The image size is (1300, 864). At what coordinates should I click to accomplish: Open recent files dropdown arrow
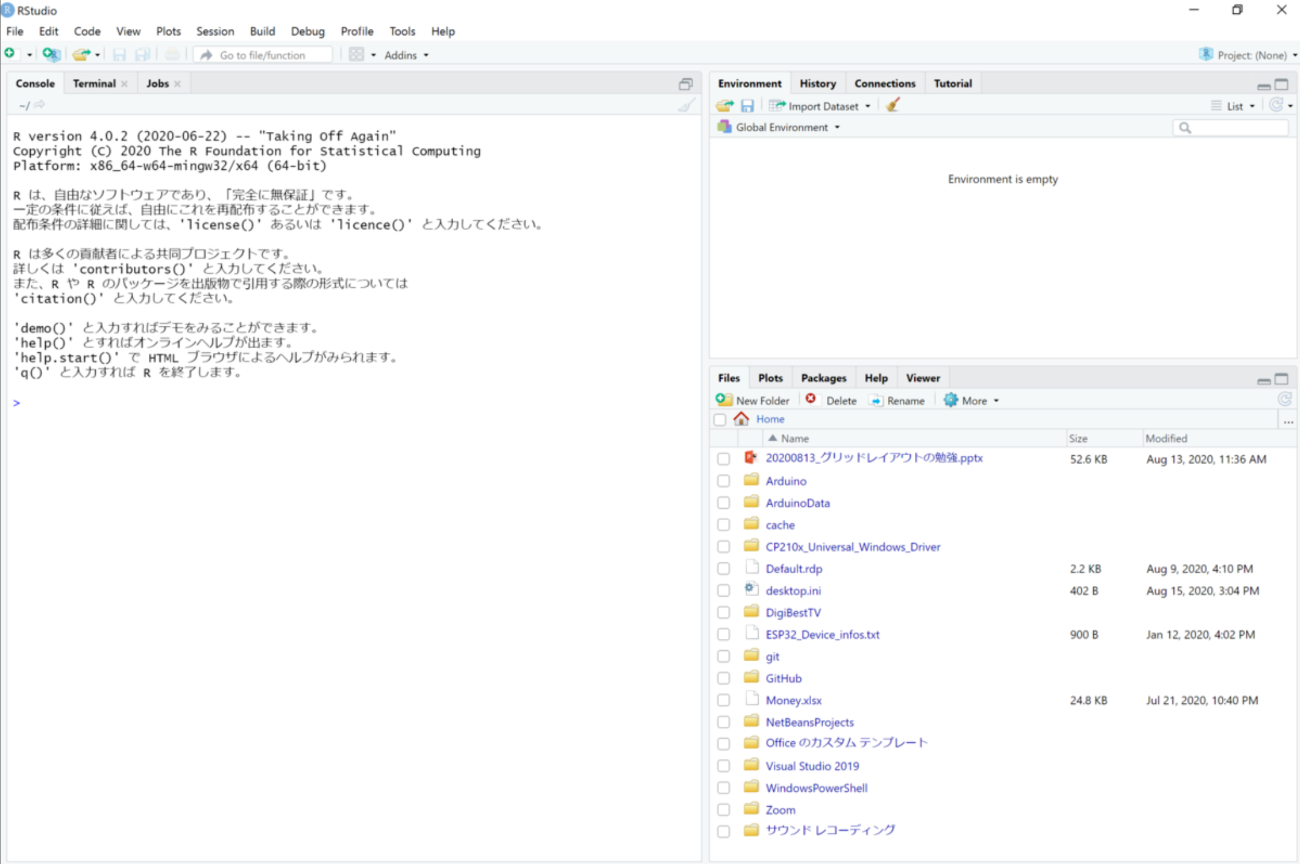(x=97, y=56)
